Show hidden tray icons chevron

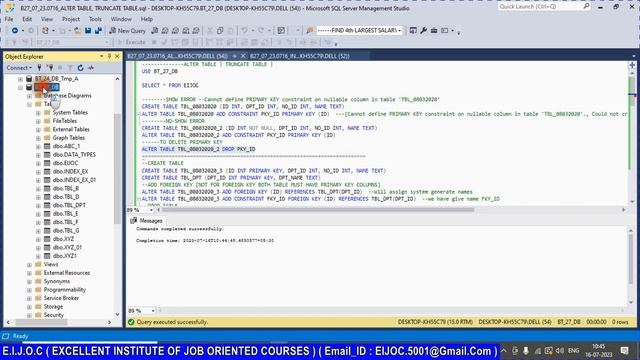[504, 351]
